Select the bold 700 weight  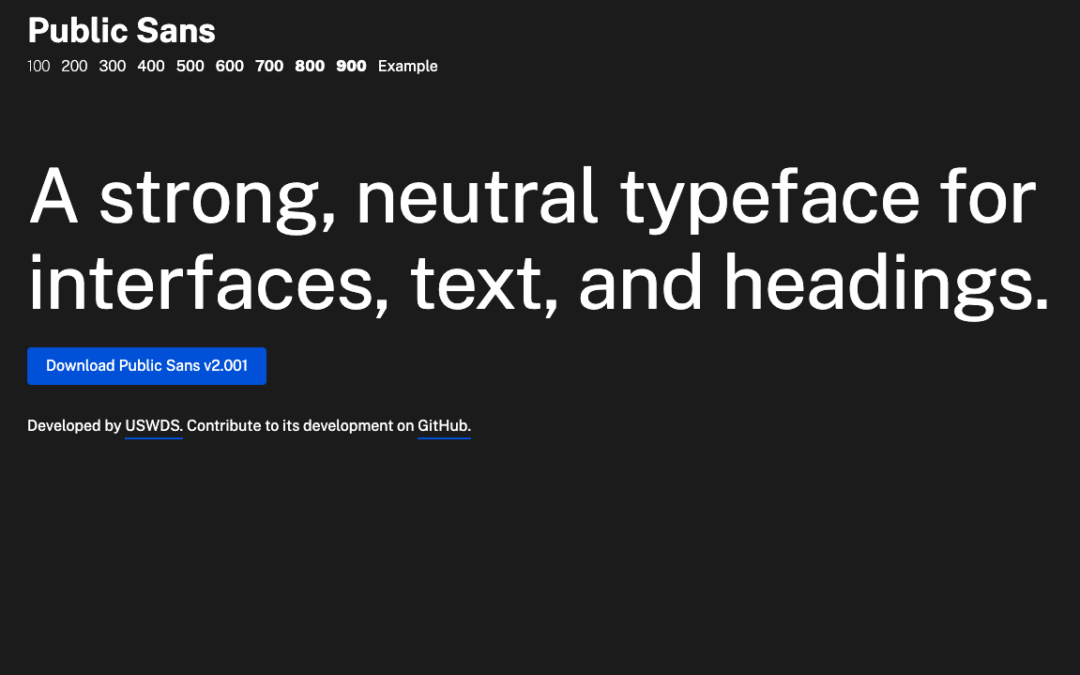pos(269,66)
